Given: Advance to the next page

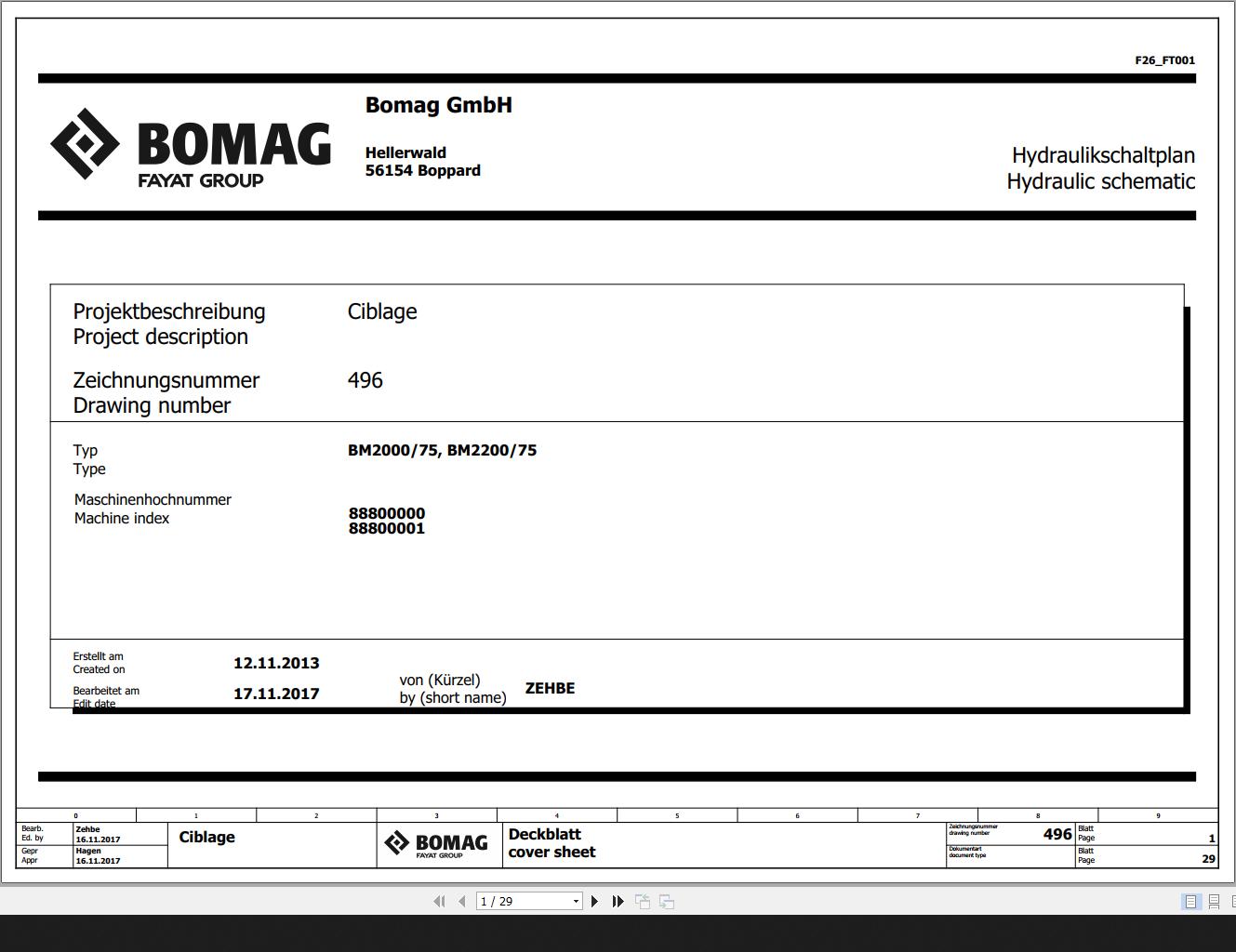Looking at the screenshot, I should pos(595,901).
